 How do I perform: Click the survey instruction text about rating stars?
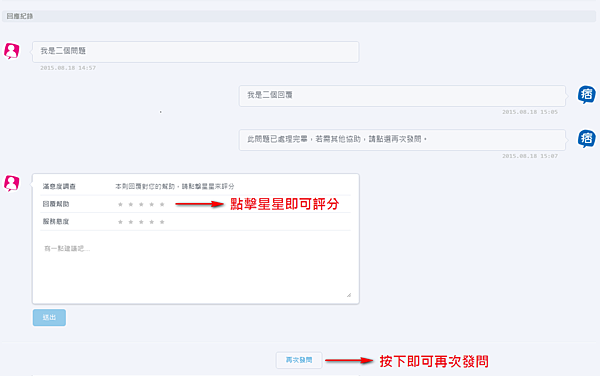pos(175,186)
